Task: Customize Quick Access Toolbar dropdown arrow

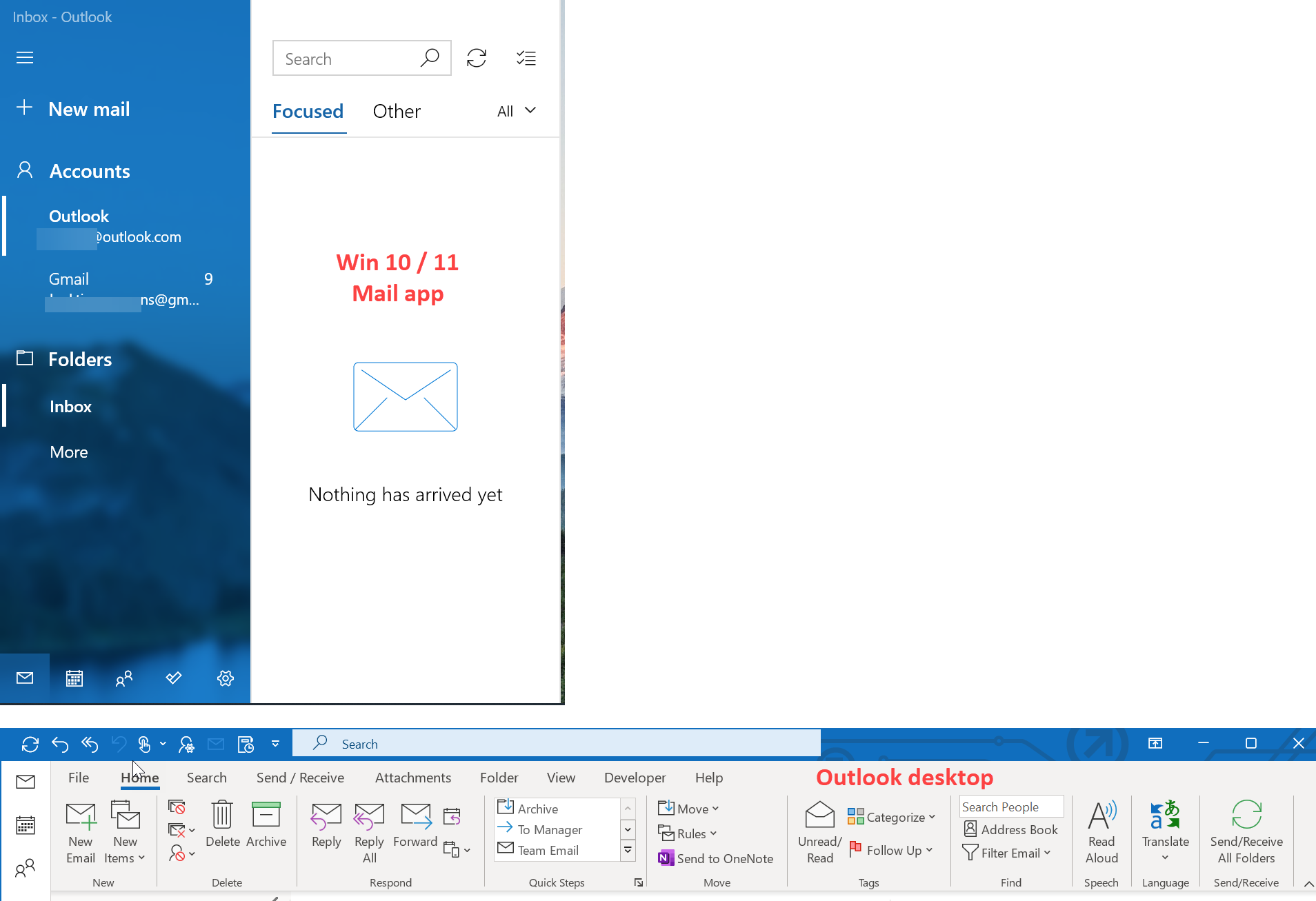Action: (275, 744)
